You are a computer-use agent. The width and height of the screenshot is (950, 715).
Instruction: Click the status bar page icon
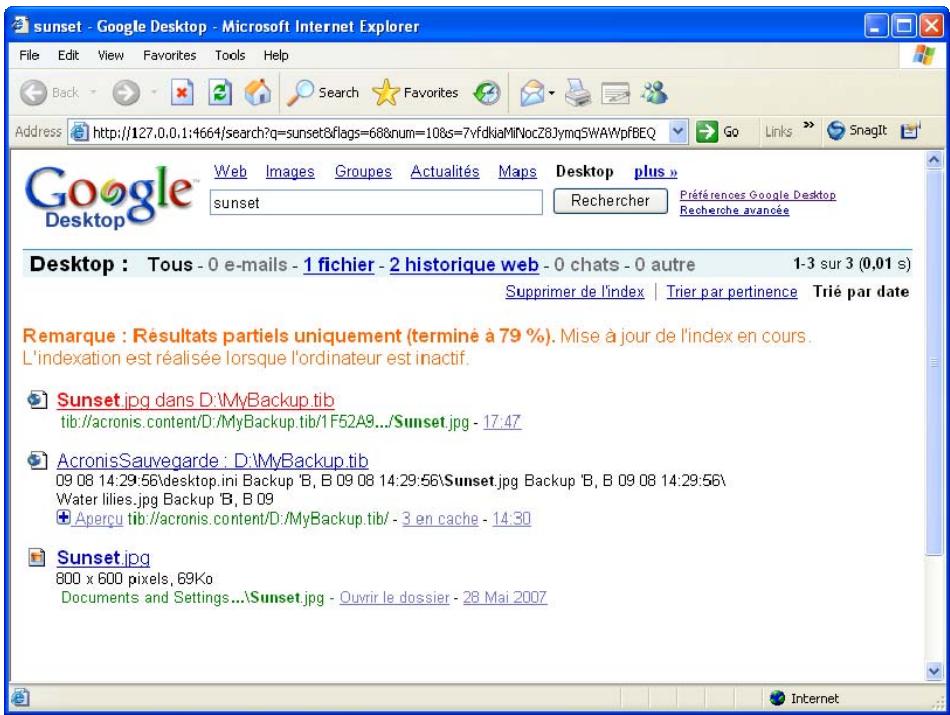20,698
